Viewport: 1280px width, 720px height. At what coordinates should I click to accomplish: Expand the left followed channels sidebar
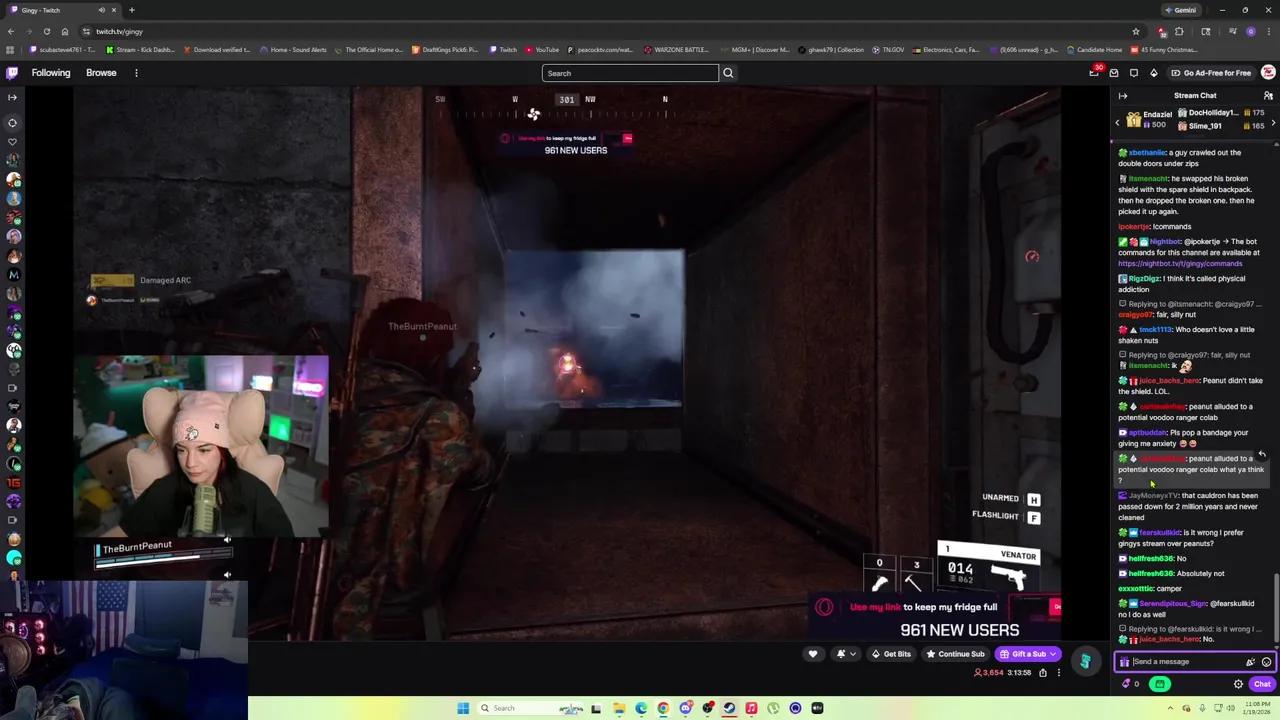[x=12, y=97]
